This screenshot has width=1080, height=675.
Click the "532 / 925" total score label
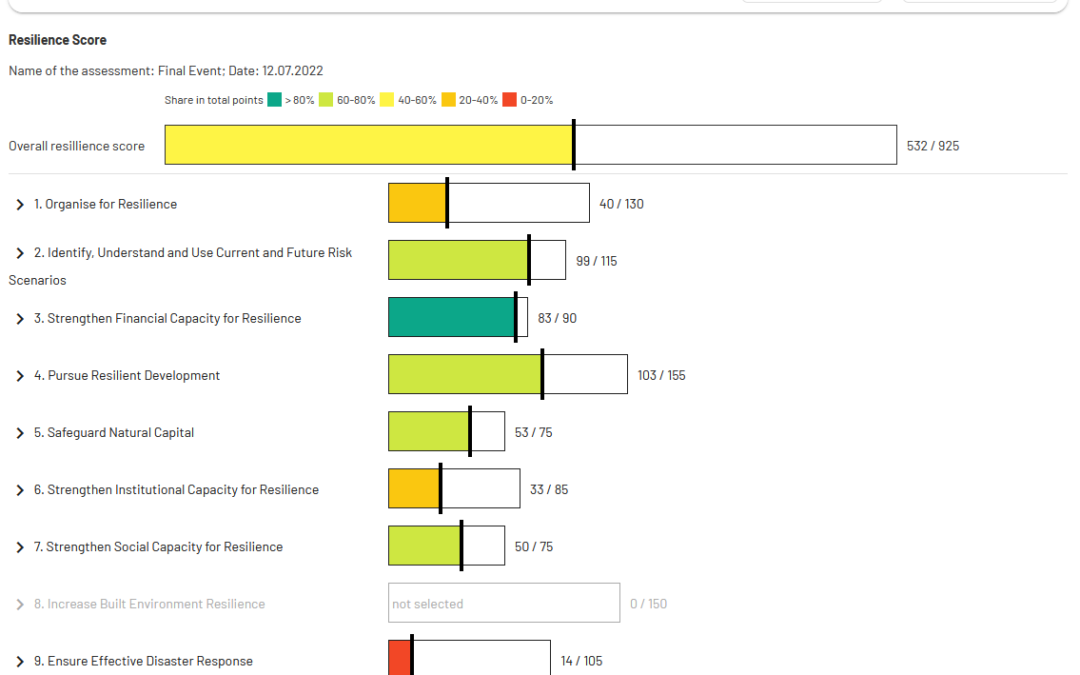coord(935,145)
